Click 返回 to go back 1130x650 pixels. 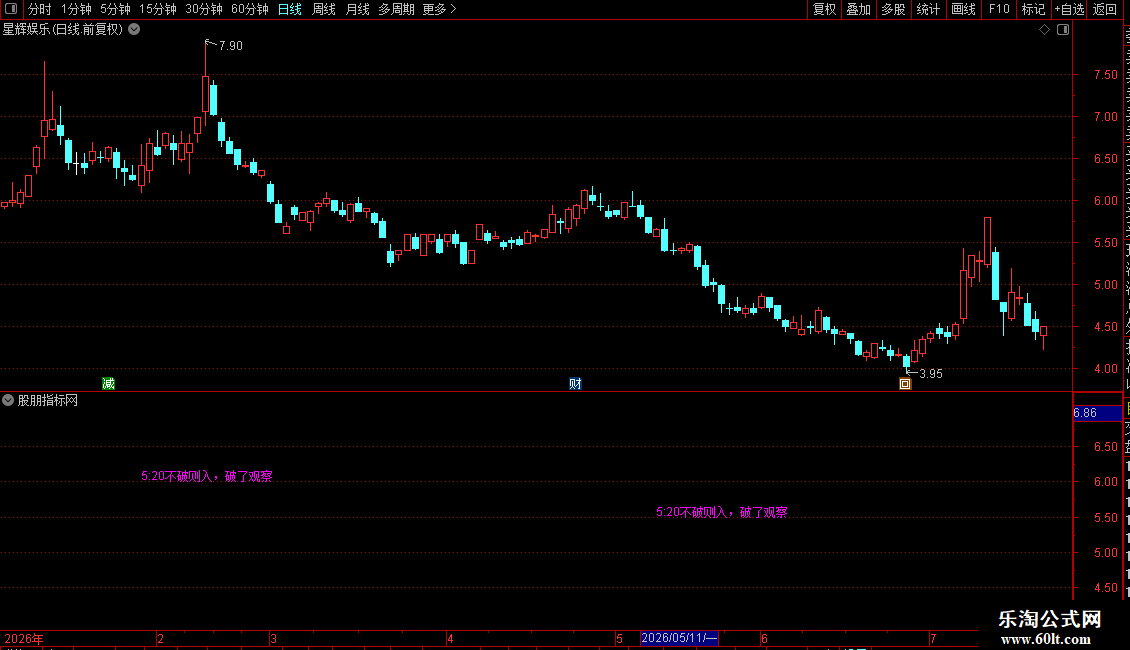tap(1105, 9)
